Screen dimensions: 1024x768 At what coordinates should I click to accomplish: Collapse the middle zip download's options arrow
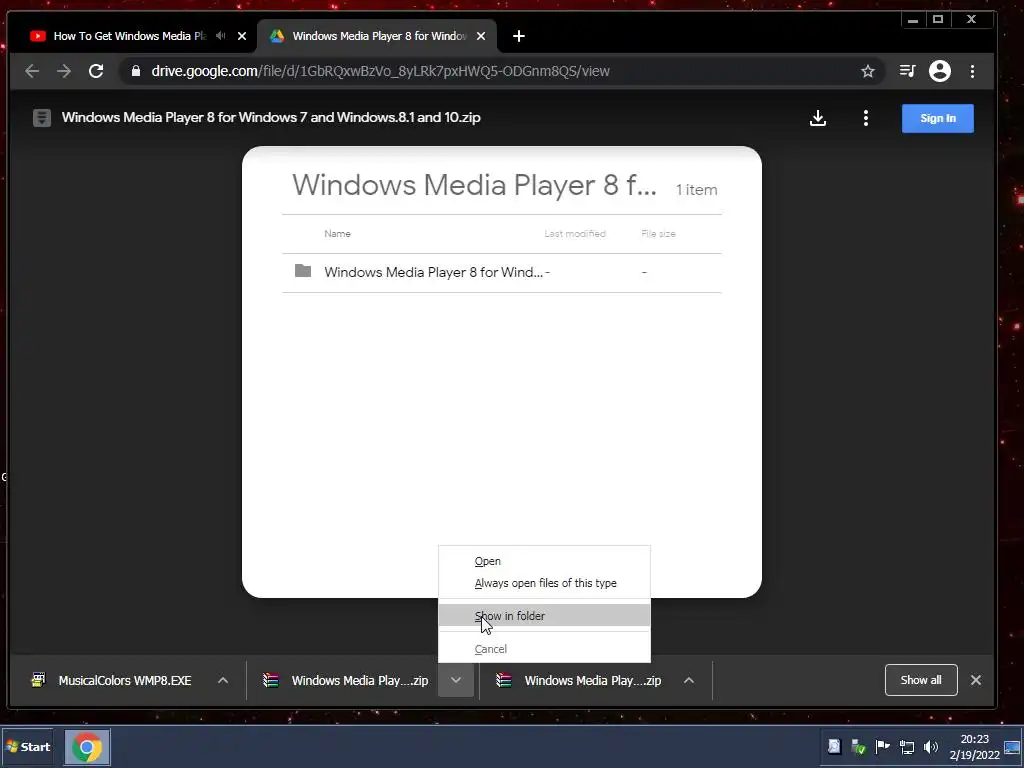coord(456,680)
